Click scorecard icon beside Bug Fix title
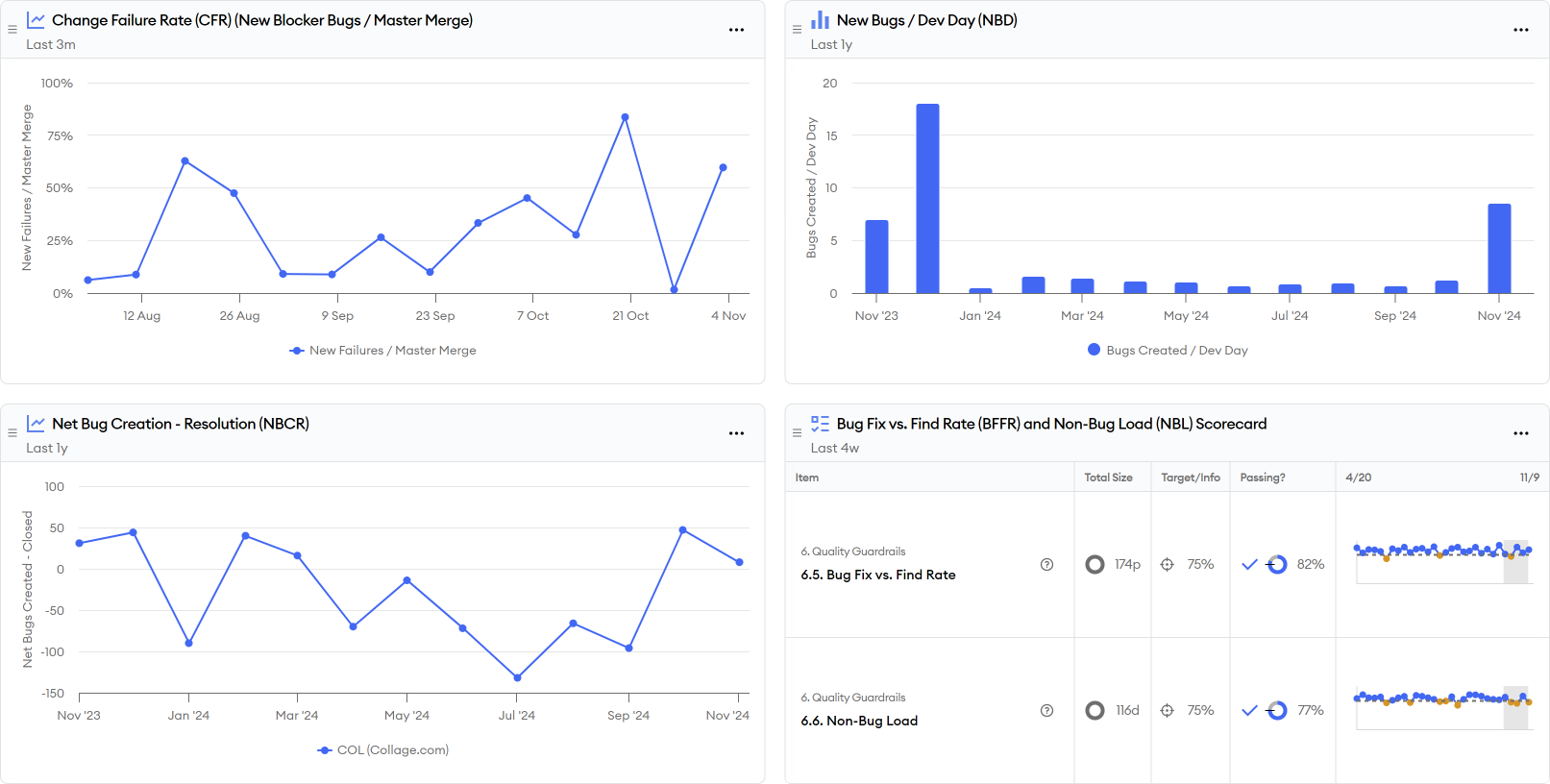The height and width of the screenshot is (784, 1550). pyautogui.click(x=820, y=424)
